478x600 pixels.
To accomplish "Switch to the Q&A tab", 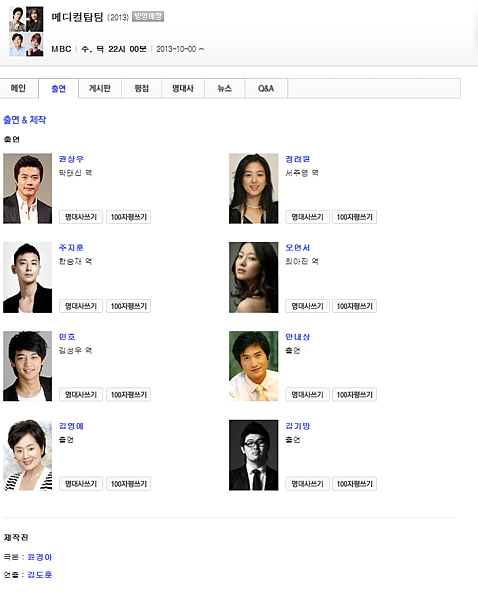I will tap(266, 88).
